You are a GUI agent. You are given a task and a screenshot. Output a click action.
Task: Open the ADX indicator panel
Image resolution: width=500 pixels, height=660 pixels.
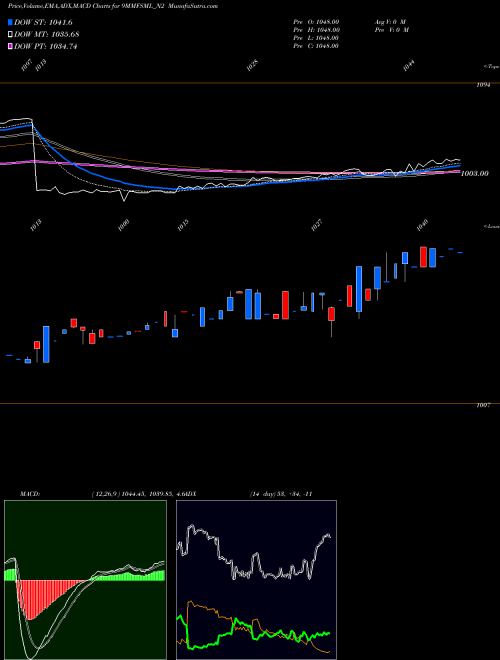[x=256, y=580]
